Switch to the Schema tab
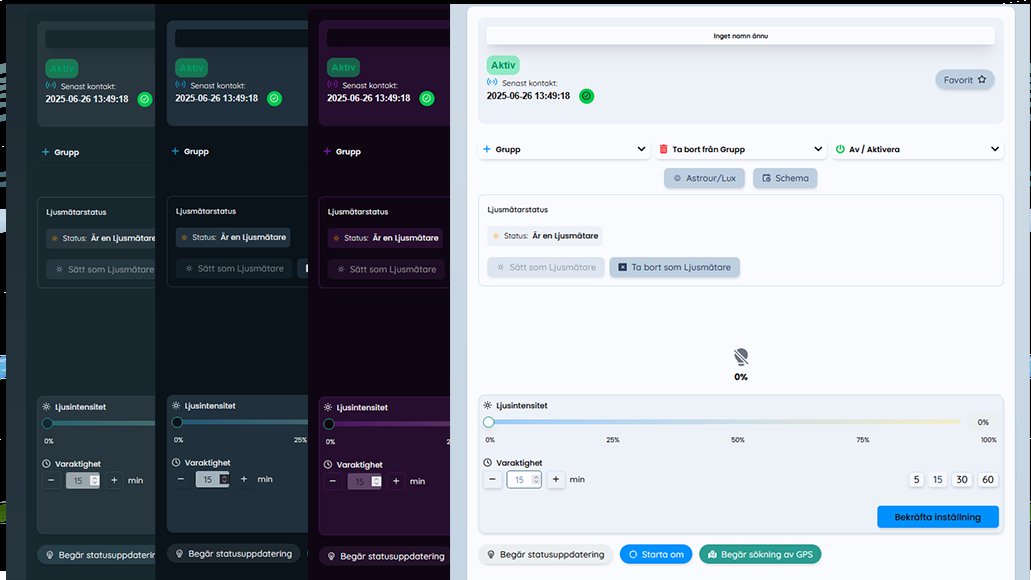Image resolution: width=1031 pixels, height=580 pixels. [785, 178]
